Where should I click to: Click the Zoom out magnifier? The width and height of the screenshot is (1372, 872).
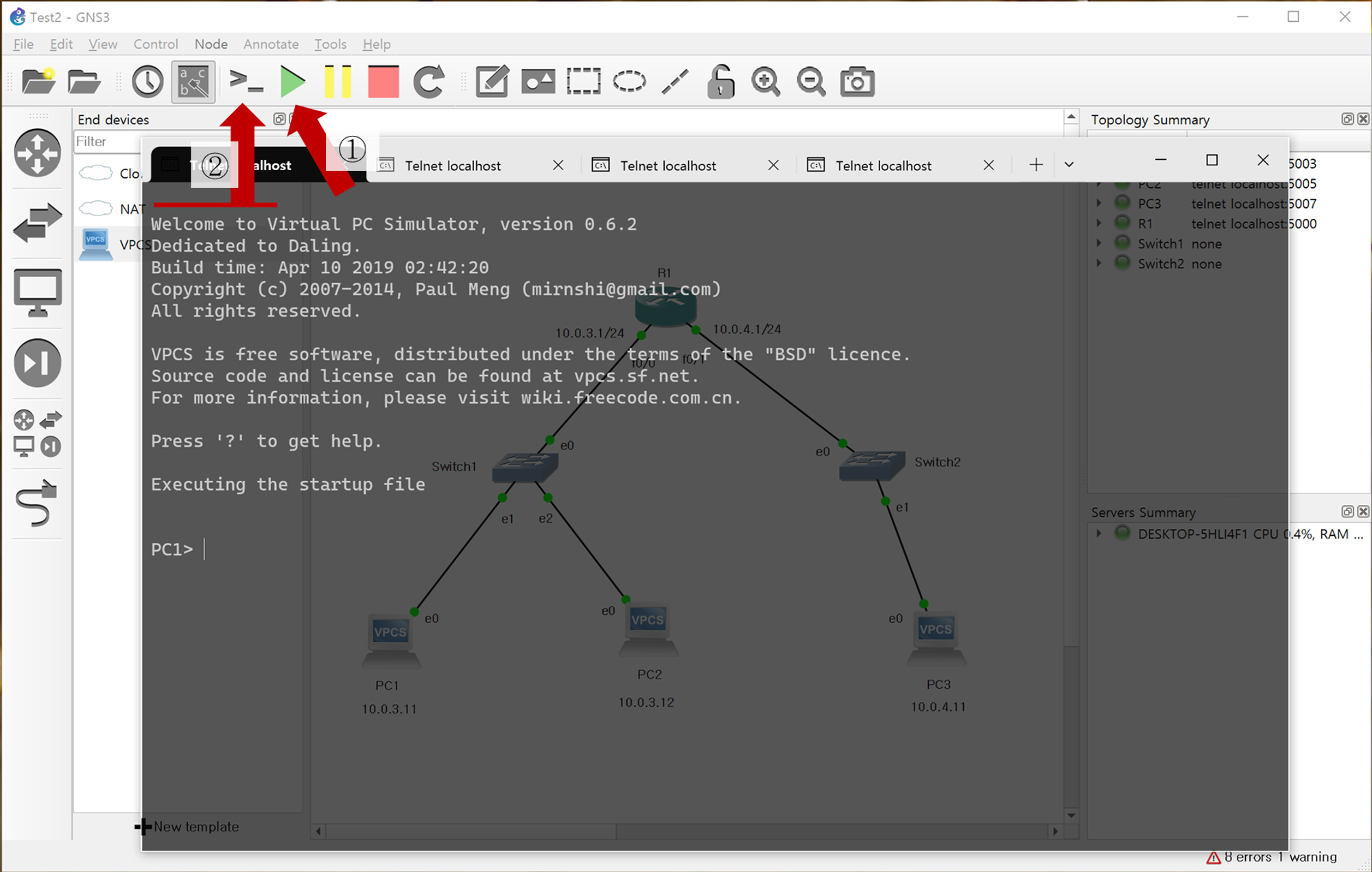click(x=812, y=82)
